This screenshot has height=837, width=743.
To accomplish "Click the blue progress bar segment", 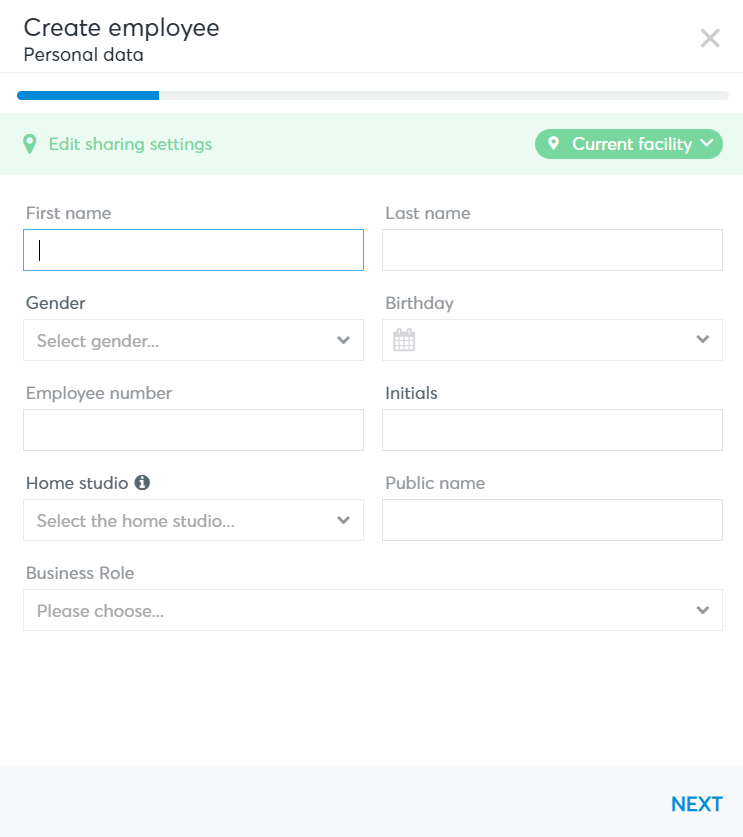I will click(x=88, y=96).
